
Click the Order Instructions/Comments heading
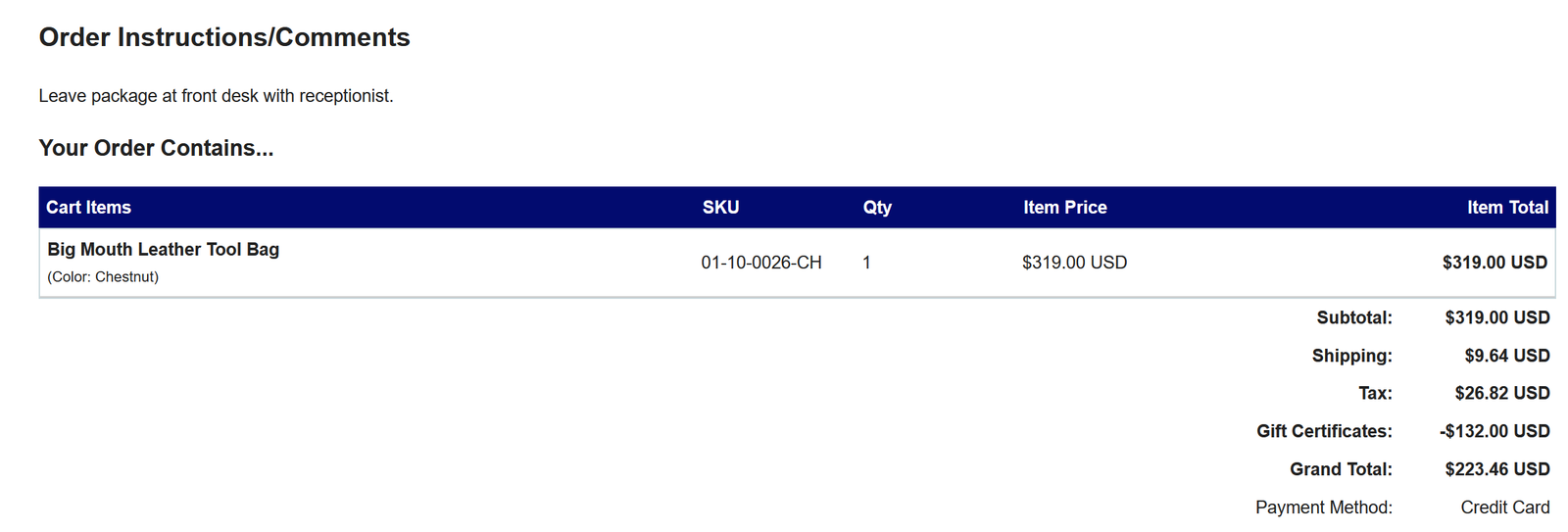224,37
